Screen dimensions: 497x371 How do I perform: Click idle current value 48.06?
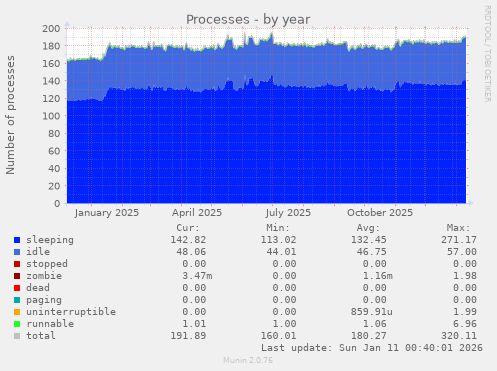point(191,252)
